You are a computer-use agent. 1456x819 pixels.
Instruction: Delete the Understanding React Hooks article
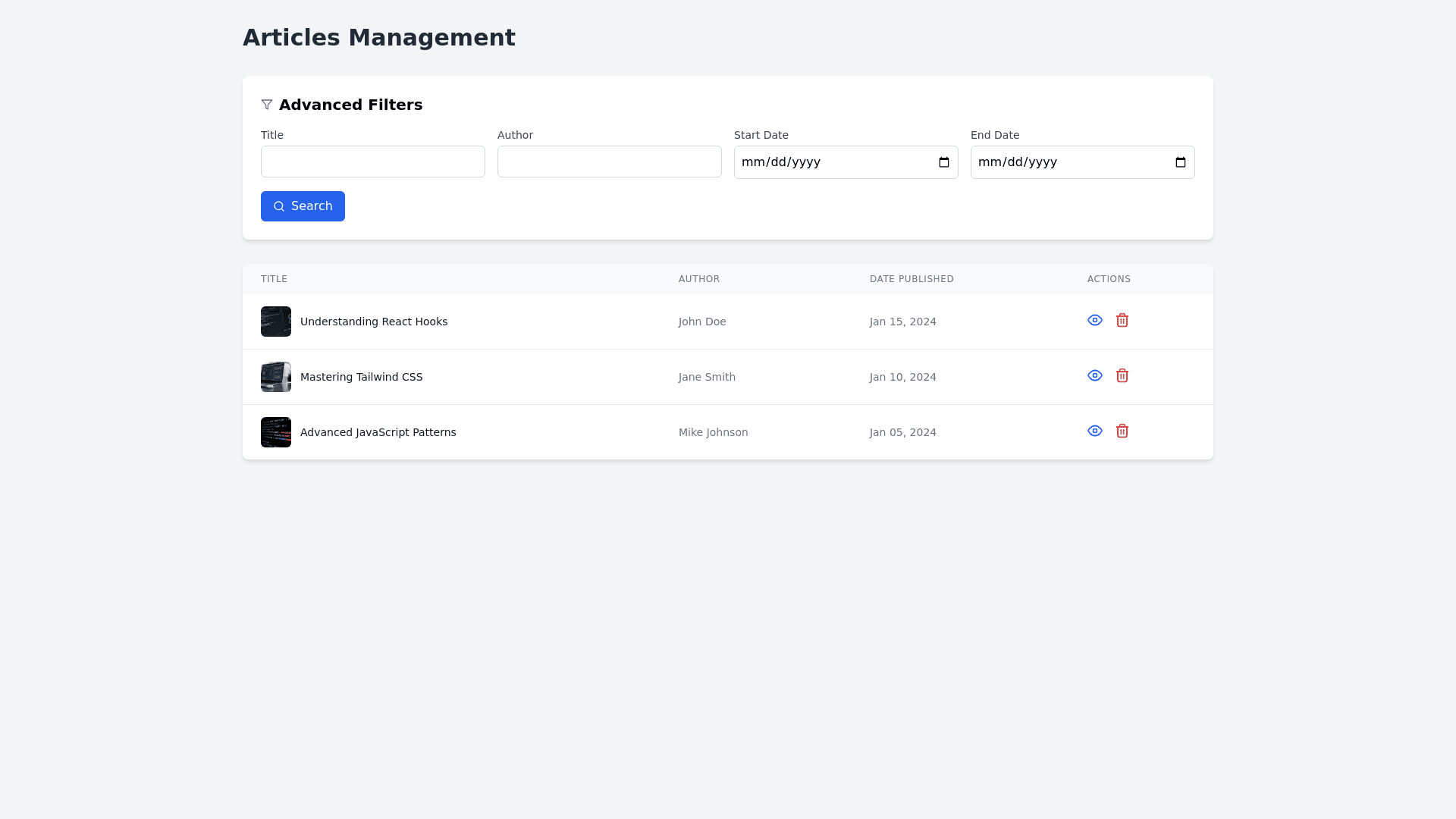click(1122, 320)
